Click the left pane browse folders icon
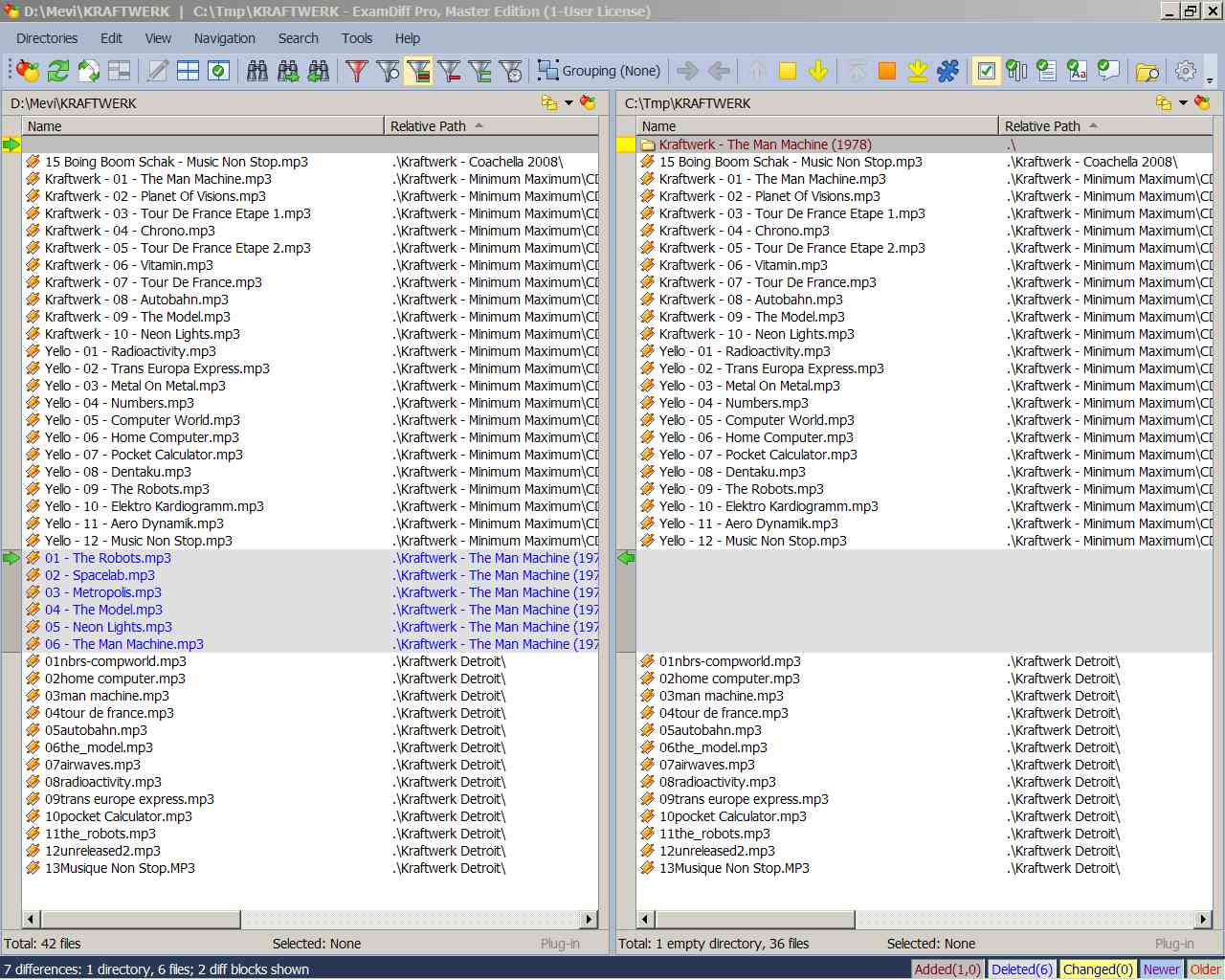Screen dimensions: 1225x980 (x=549, y=102)
